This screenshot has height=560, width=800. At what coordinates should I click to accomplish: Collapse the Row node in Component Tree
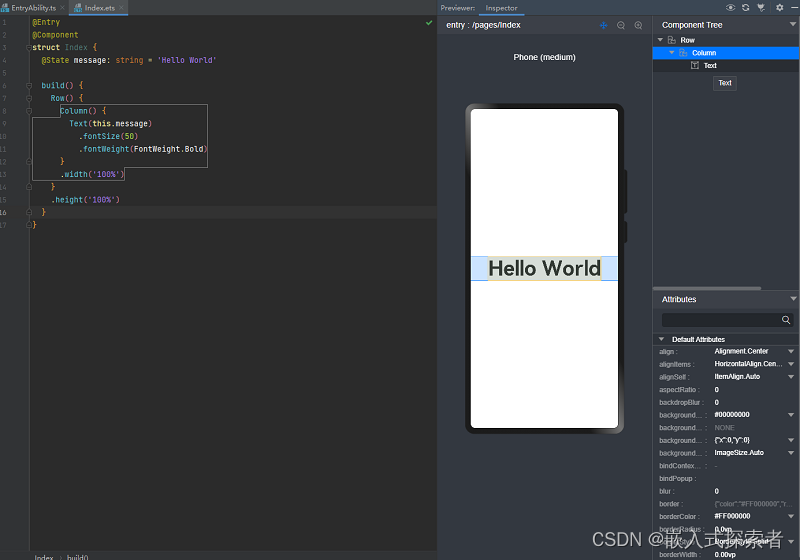point(660,40)
